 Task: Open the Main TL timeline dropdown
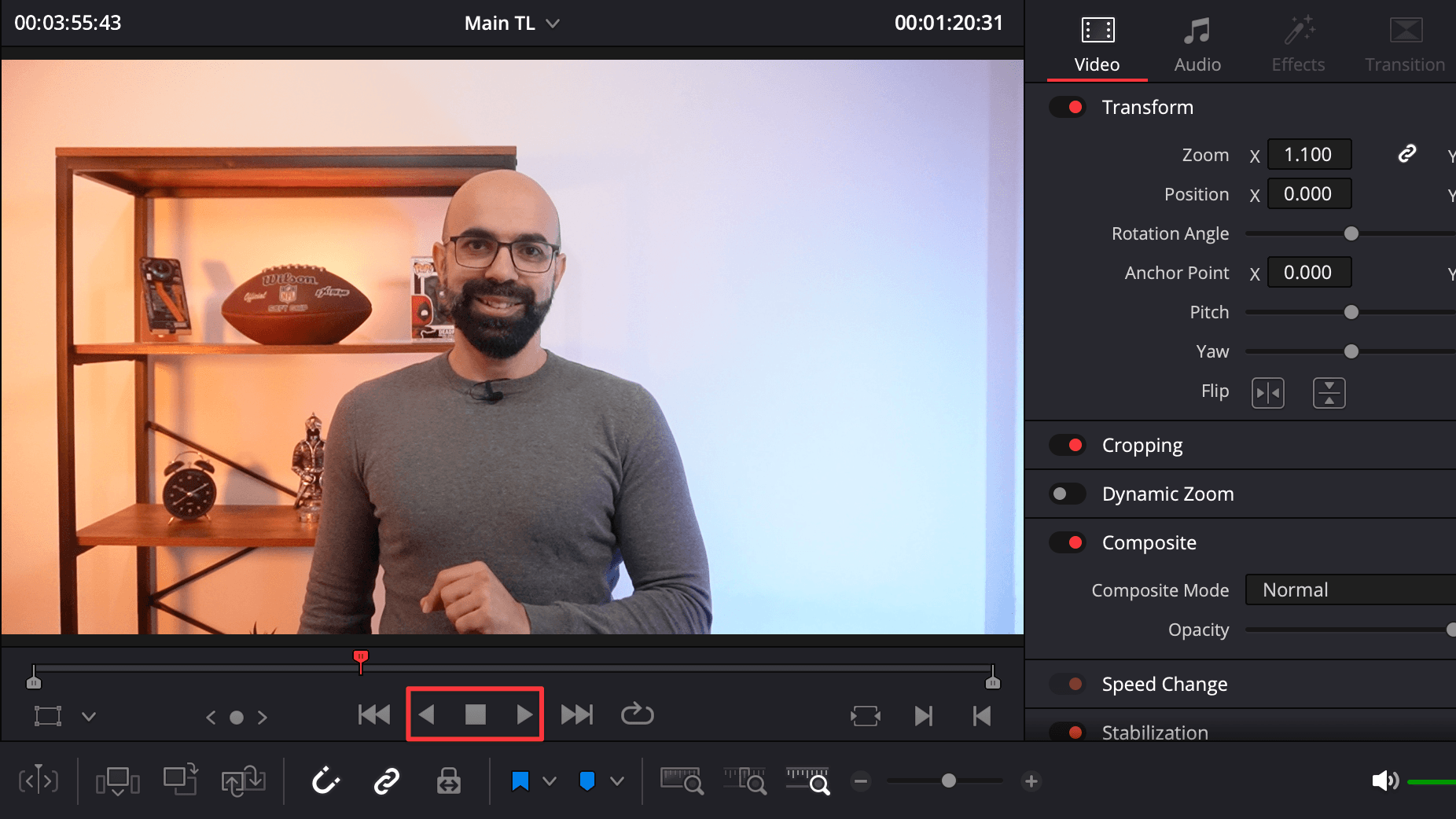(x=553, y=23)
